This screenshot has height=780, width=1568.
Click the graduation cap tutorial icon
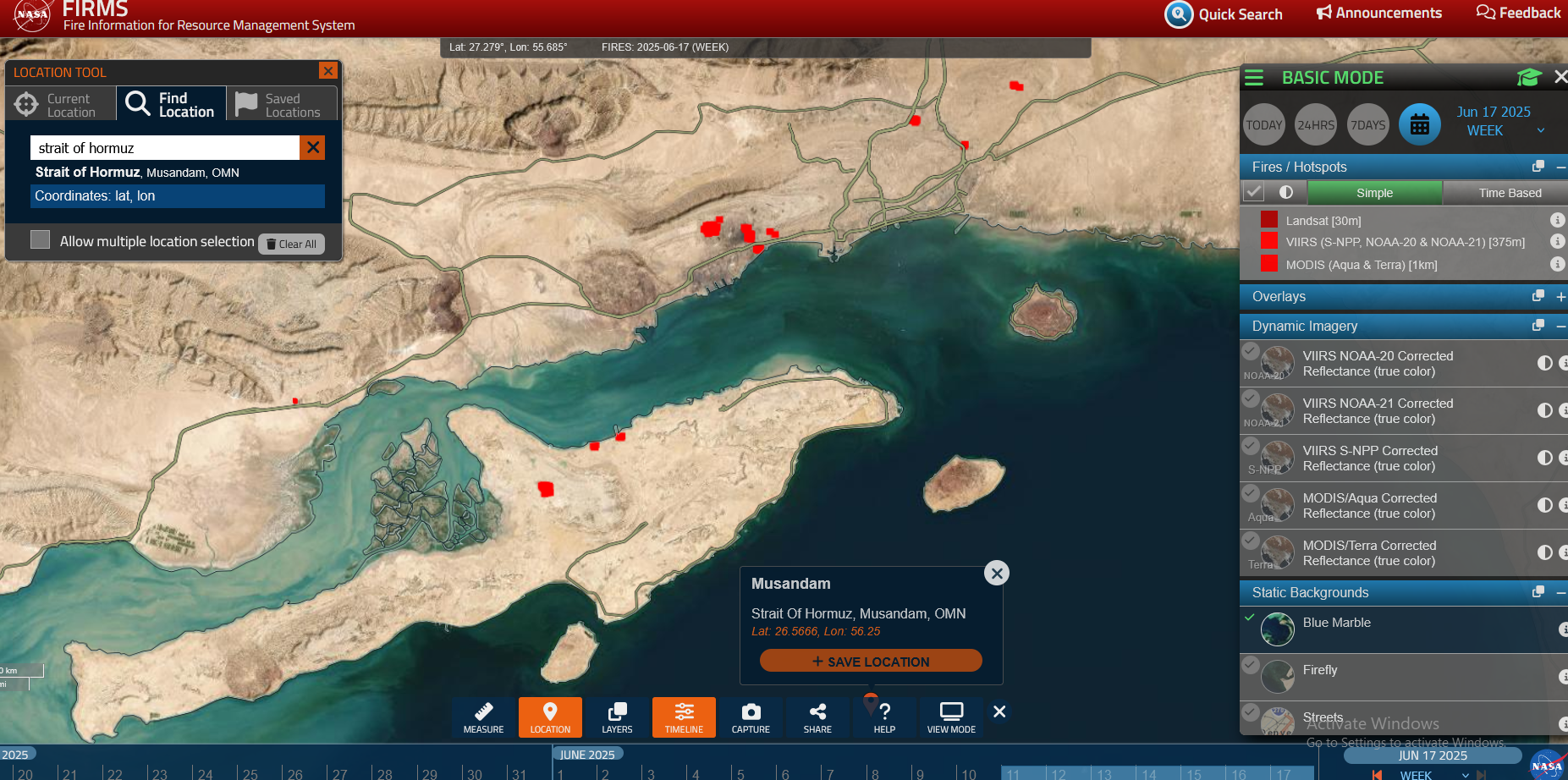1529,78
